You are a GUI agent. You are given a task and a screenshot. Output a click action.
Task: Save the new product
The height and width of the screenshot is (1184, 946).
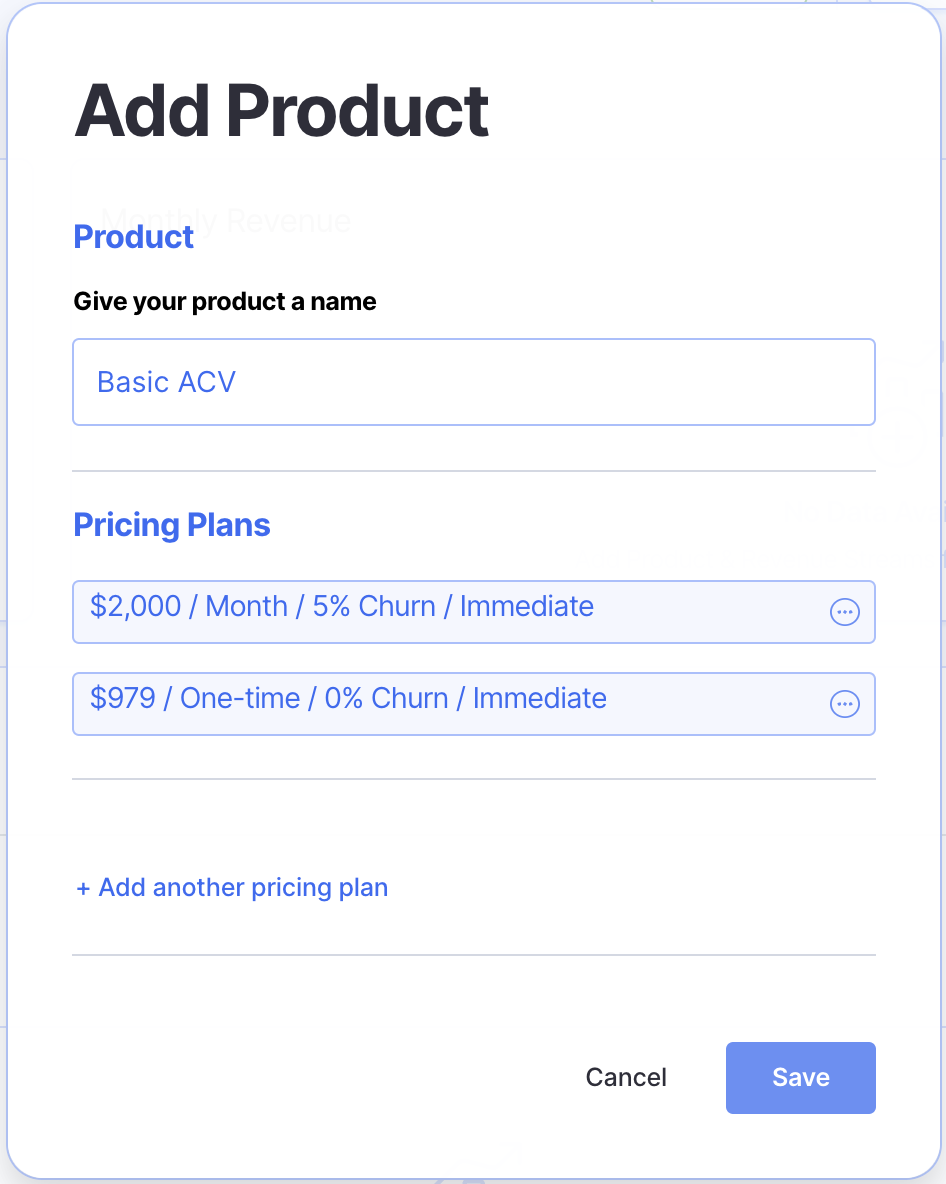(800, 1077)
